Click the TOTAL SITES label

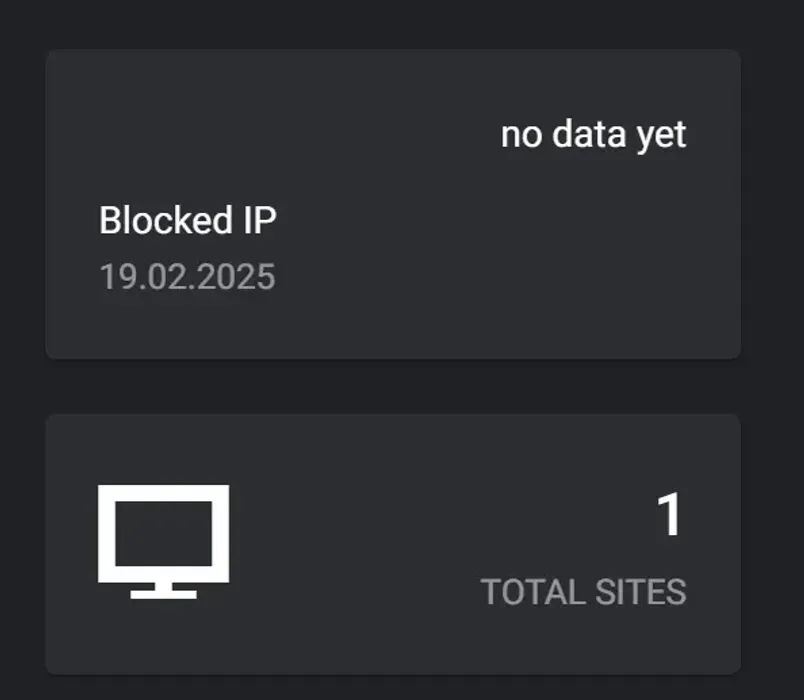pos(584,592)
